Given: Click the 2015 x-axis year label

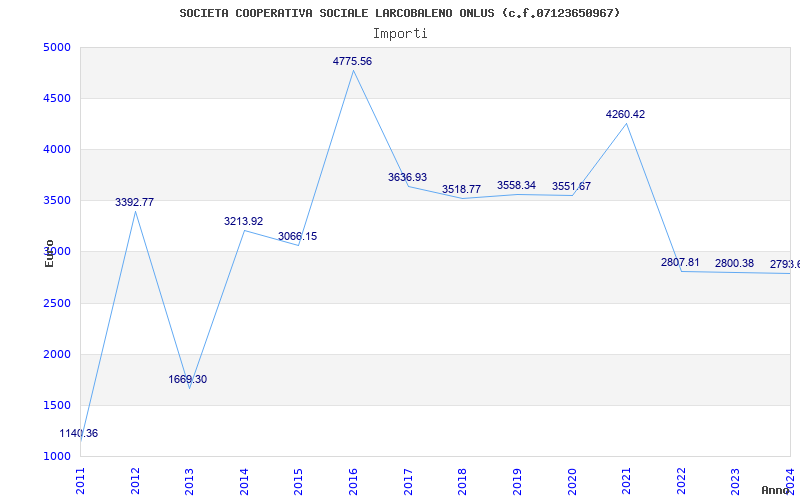Looking at the screenshot, I should (298, 481).
